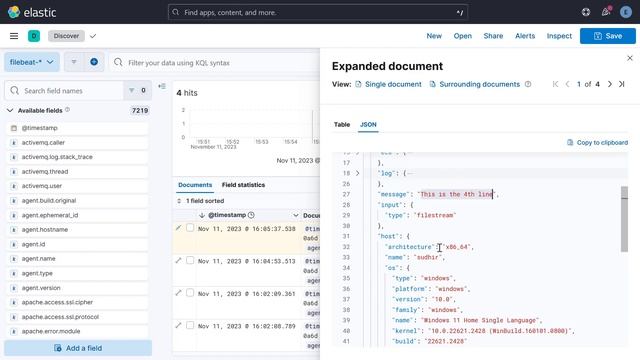Open the user profile avatar
The width and height of the screenshot is (640, 360).
pyautogui.click(x=626, y=12)
